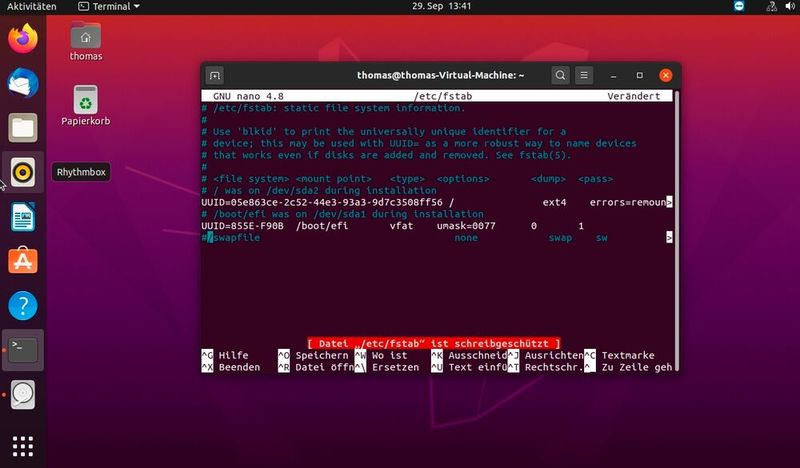Show applications grid
Screen dimensions: 800x468
coord(23,447)
